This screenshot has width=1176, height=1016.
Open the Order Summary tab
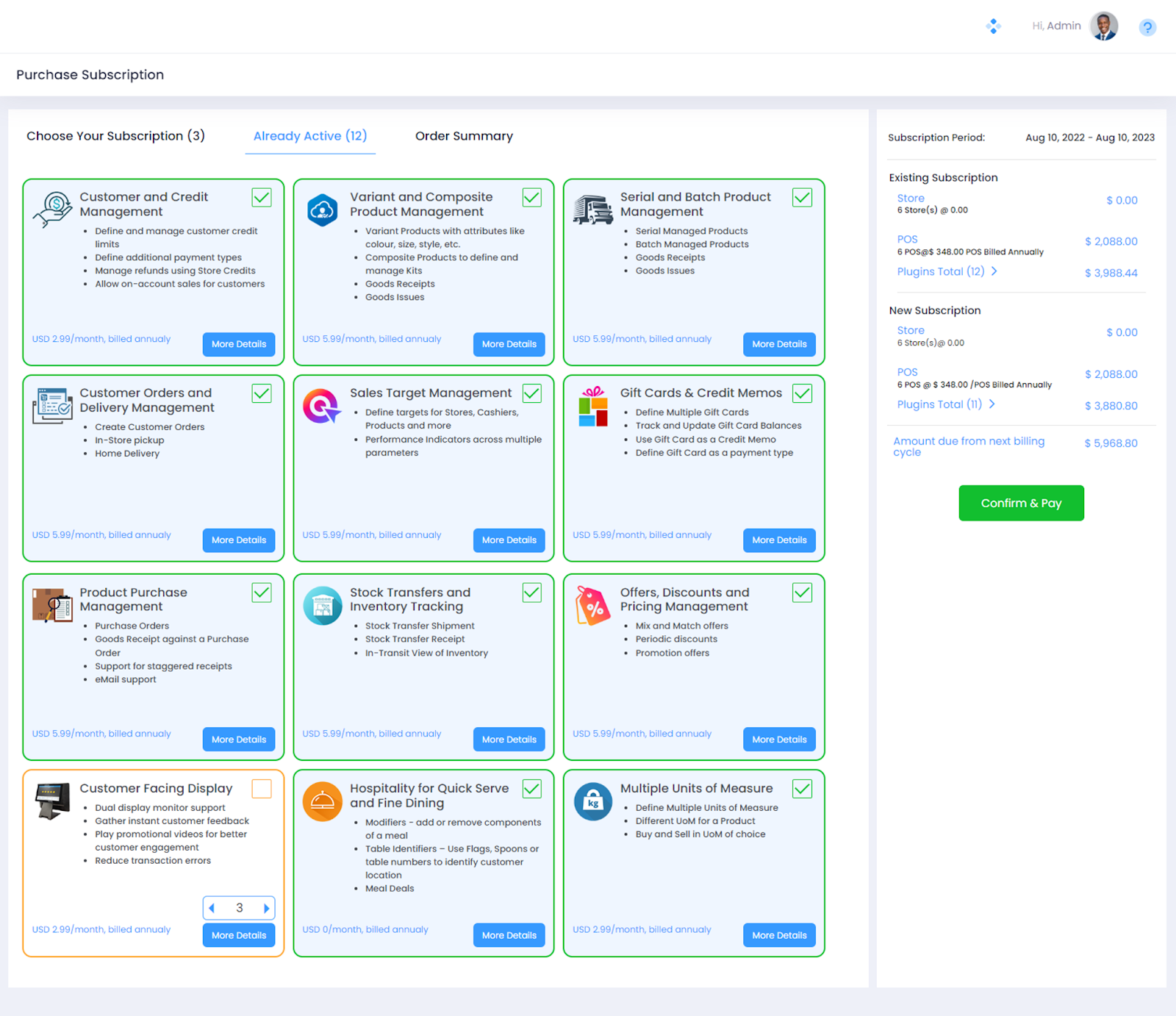click(x=464, y=136)
